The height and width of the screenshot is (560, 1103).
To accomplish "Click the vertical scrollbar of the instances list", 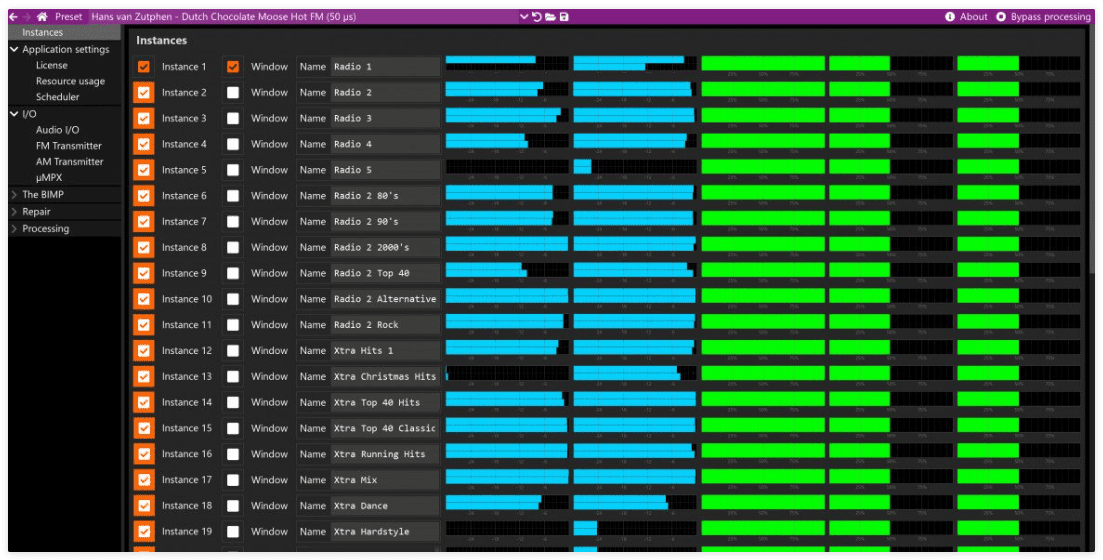I will (x=1091, y=151).
